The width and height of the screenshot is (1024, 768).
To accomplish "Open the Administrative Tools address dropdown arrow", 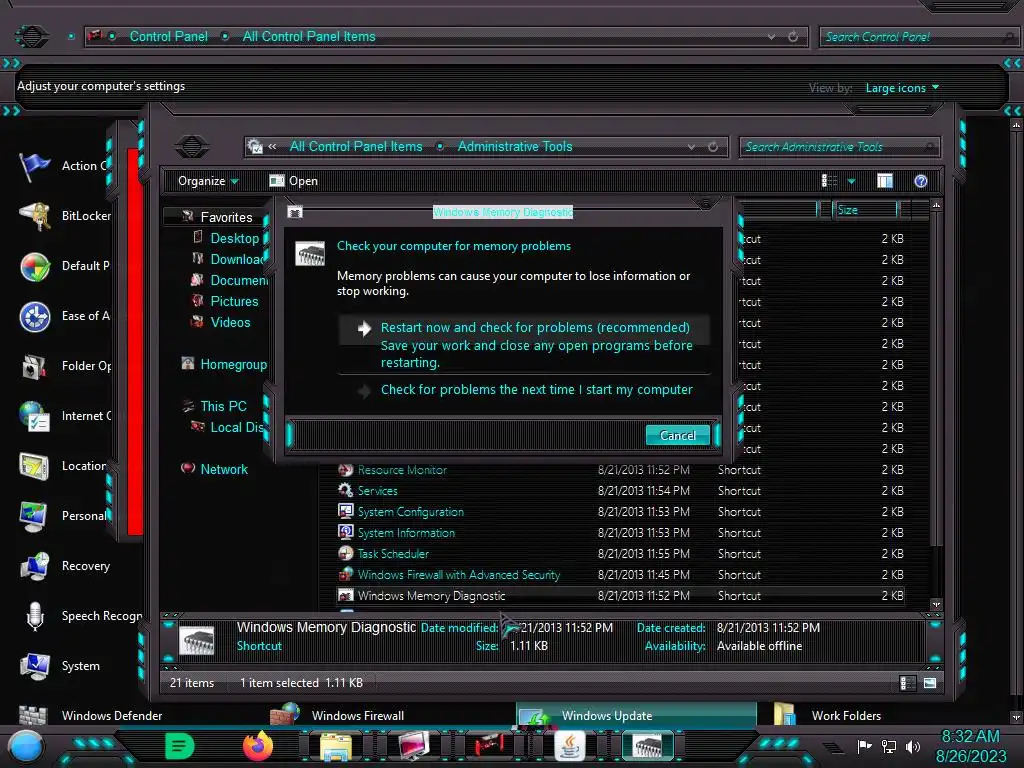I will click(x=691, y=147).
